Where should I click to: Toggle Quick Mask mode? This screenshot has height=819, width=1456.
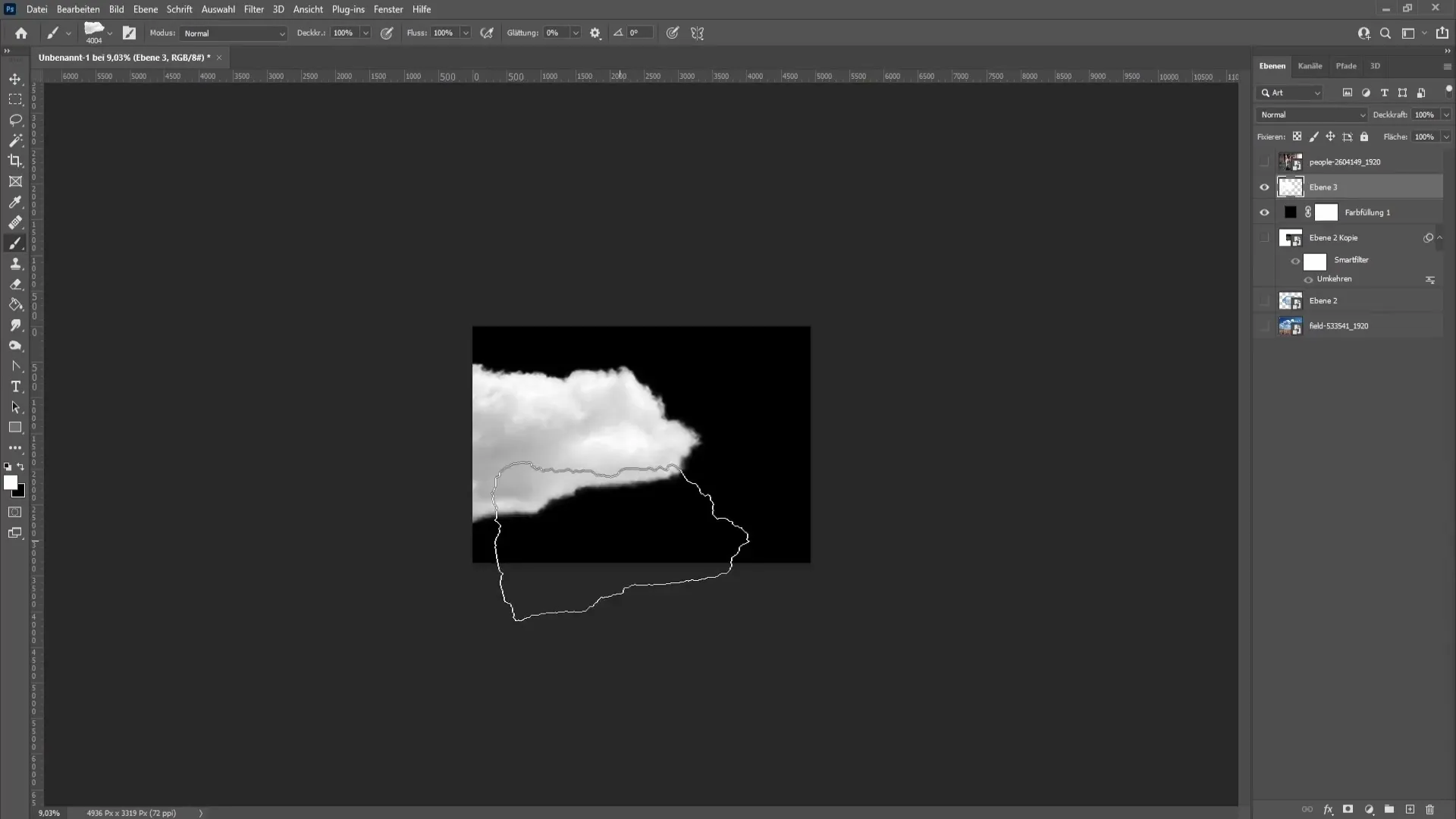[x=15, y=513]
